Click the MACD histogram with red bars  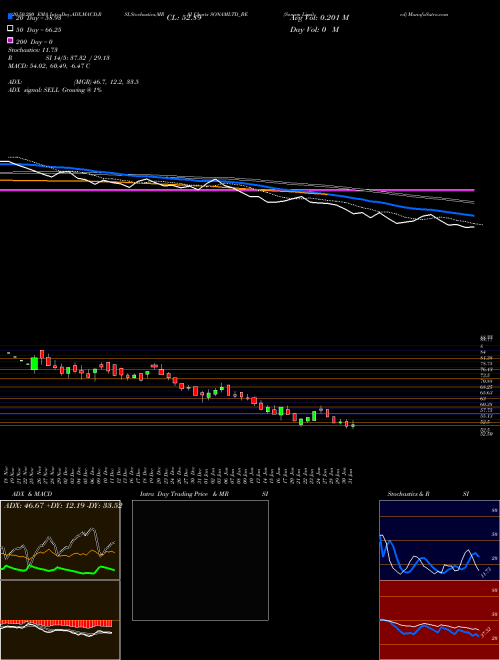pos(56,623)
